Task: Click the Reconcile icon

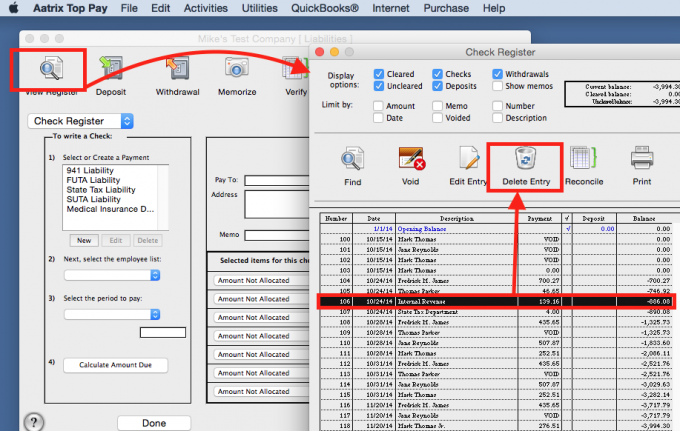Action: click(x=584, y=158)
